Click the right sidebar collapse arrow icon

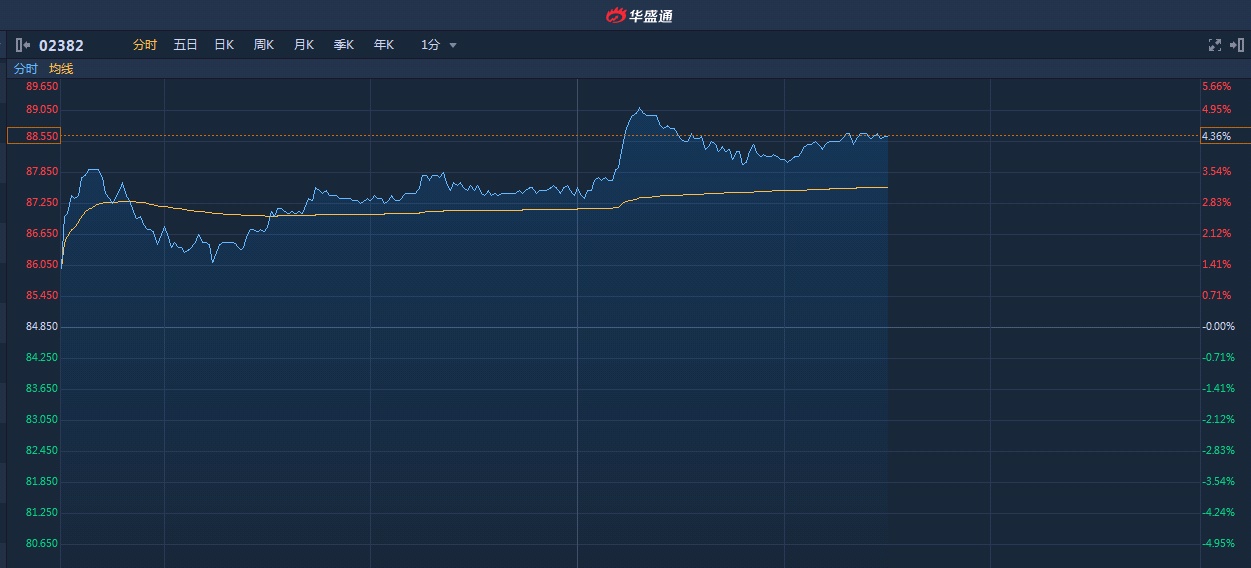point(1237,45)
